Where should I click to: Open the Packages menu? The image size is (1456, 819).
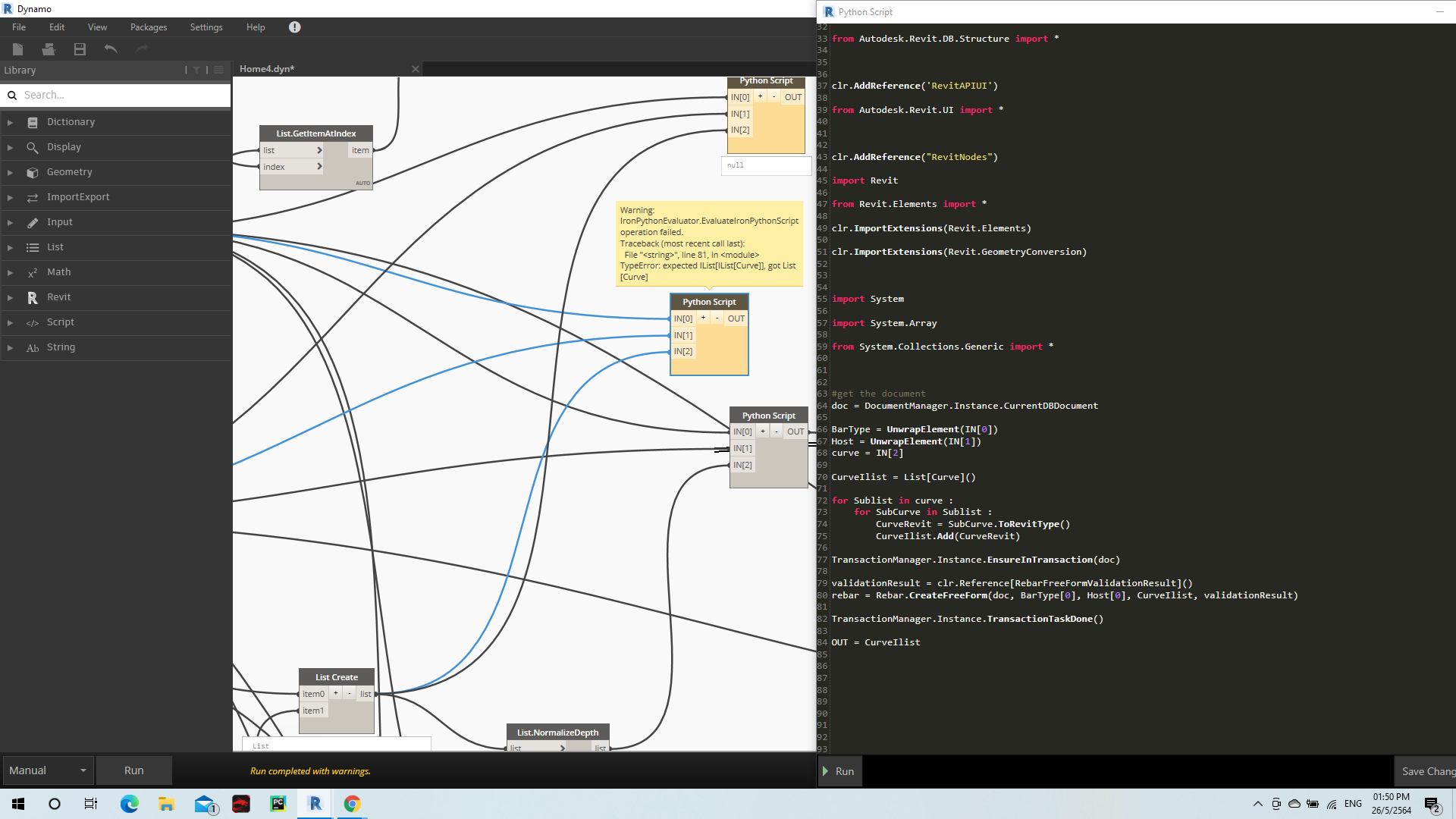click(149, 27)
